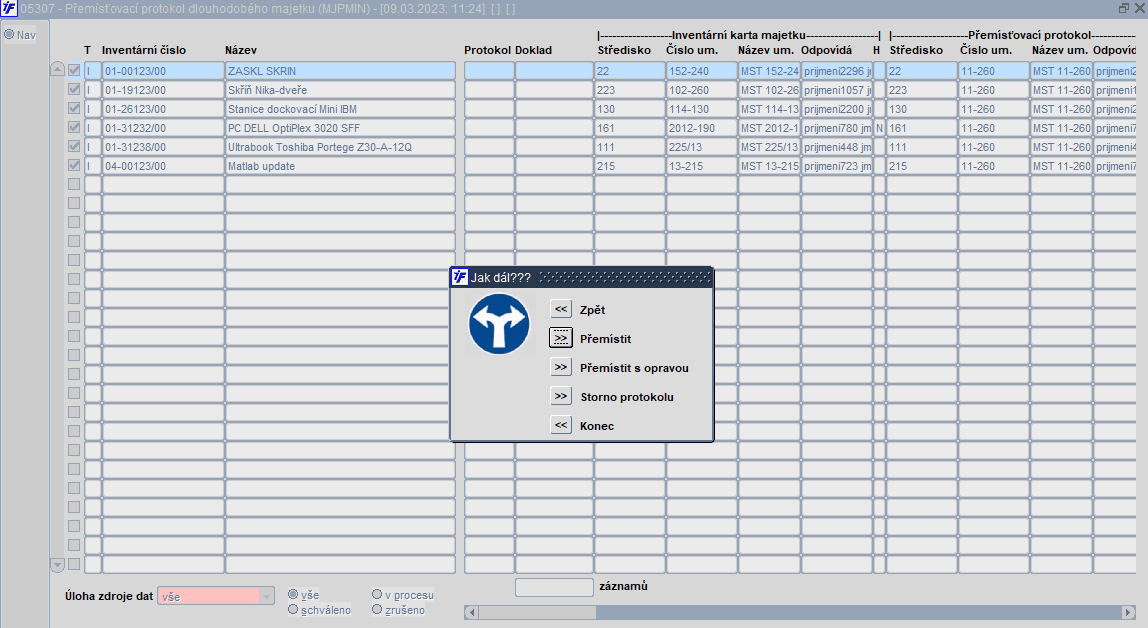
Task: Toggle checkbox for row ZASKL SKRIN
Action: coord(74,71)
